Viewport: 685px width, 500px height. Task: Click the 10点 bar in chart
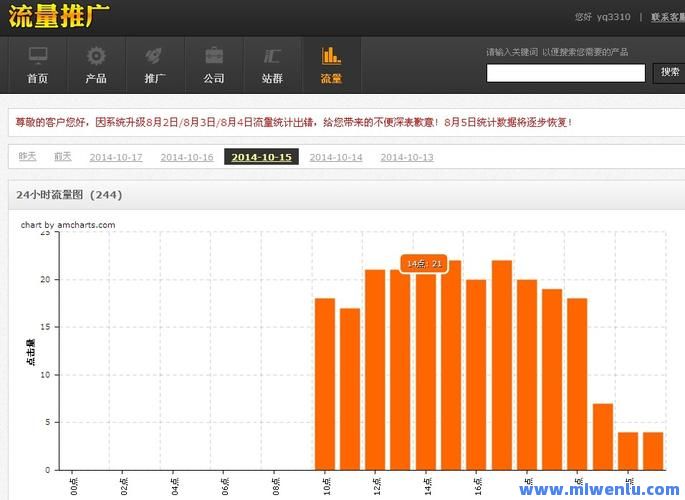tap(325, 384)
